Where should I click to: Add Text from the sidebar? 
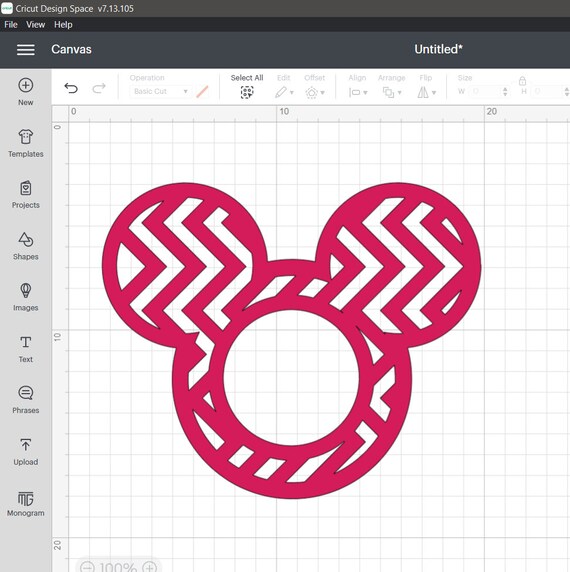[26, 349]
